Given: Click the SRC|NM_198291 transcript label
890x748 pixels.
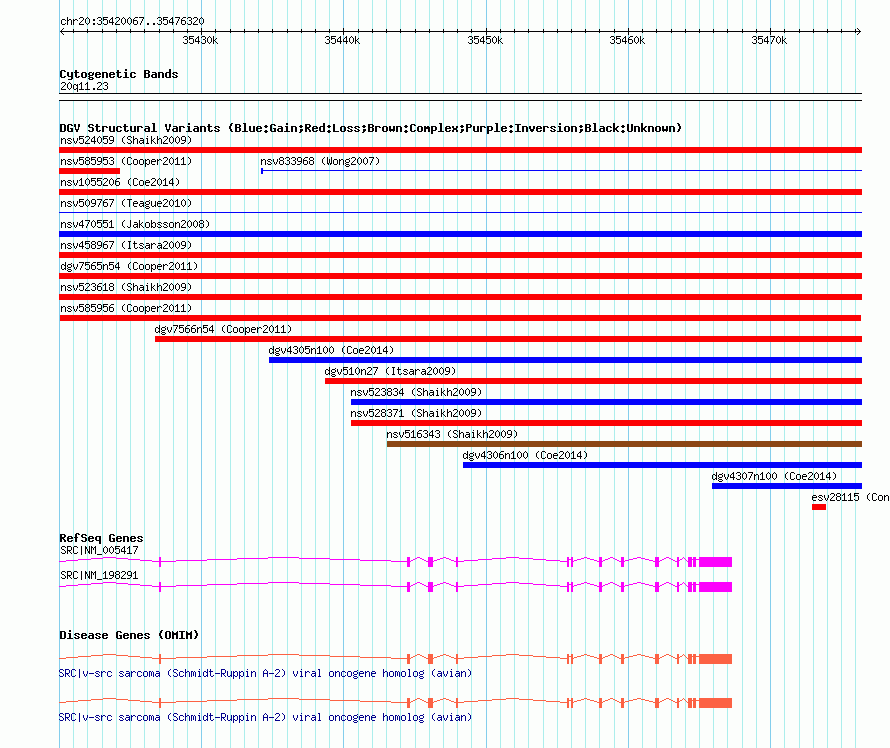Looking at the screenshot, I should coord(99,575).
